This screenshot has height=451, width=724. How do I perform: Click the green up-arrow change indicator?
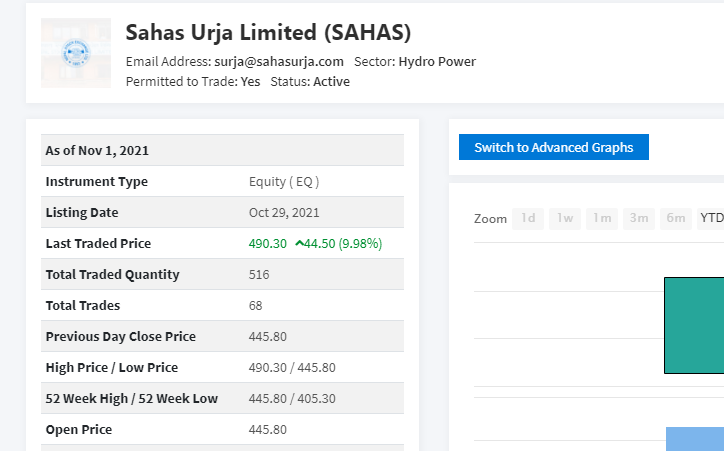pos(300,243)
